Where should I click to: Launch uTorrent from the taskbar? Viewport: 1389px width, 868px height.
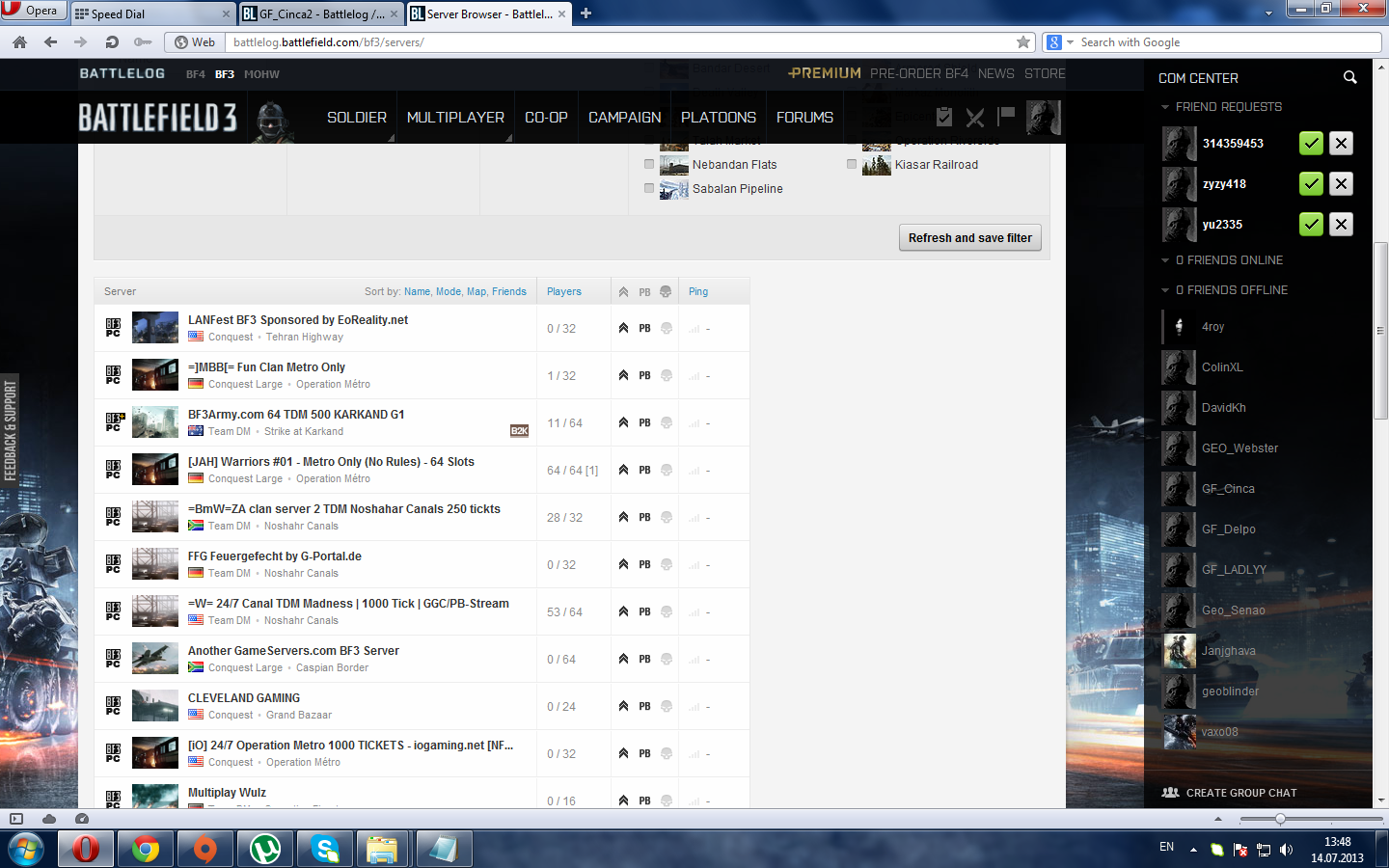tap(265, 850)
